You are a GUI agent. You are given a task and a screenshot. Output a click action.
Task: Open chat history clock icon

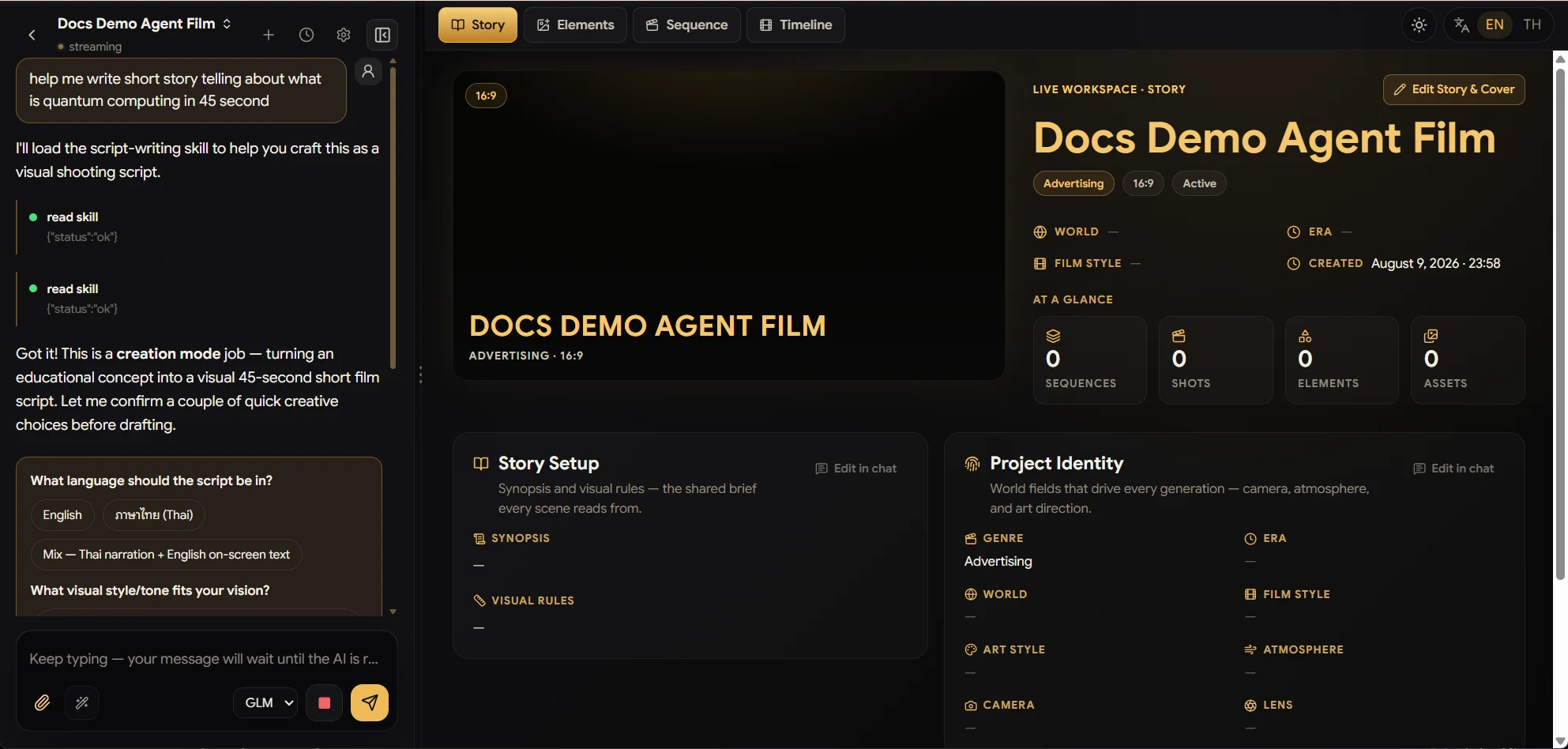tap(306, 35)
